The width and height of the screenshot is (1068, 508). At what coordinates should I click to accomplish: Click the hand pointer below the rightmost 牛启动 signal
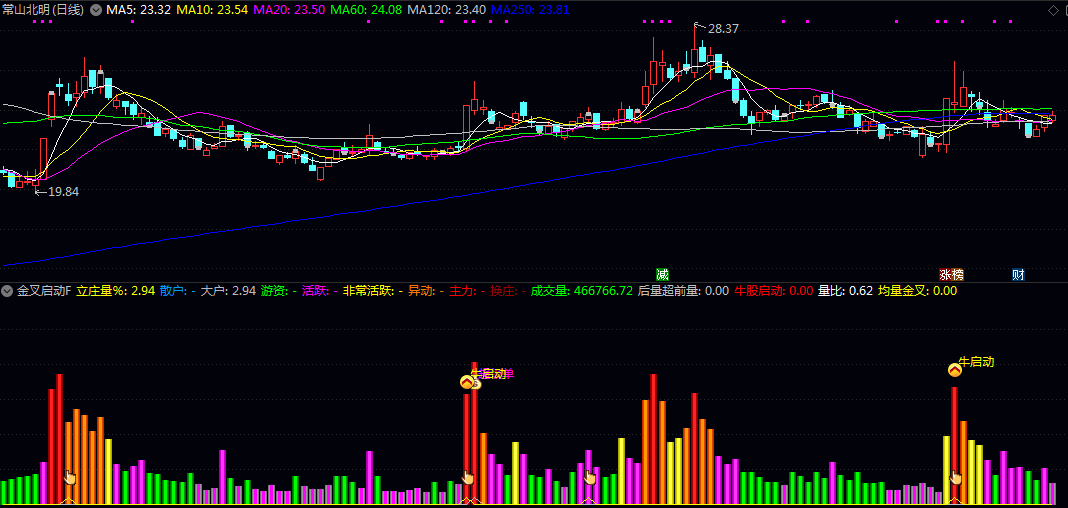click(956, 477)
